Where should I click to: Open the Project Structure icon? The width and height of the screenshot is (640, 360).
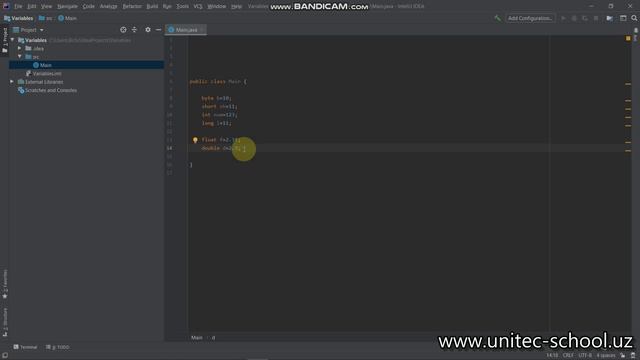click(609, 18)
